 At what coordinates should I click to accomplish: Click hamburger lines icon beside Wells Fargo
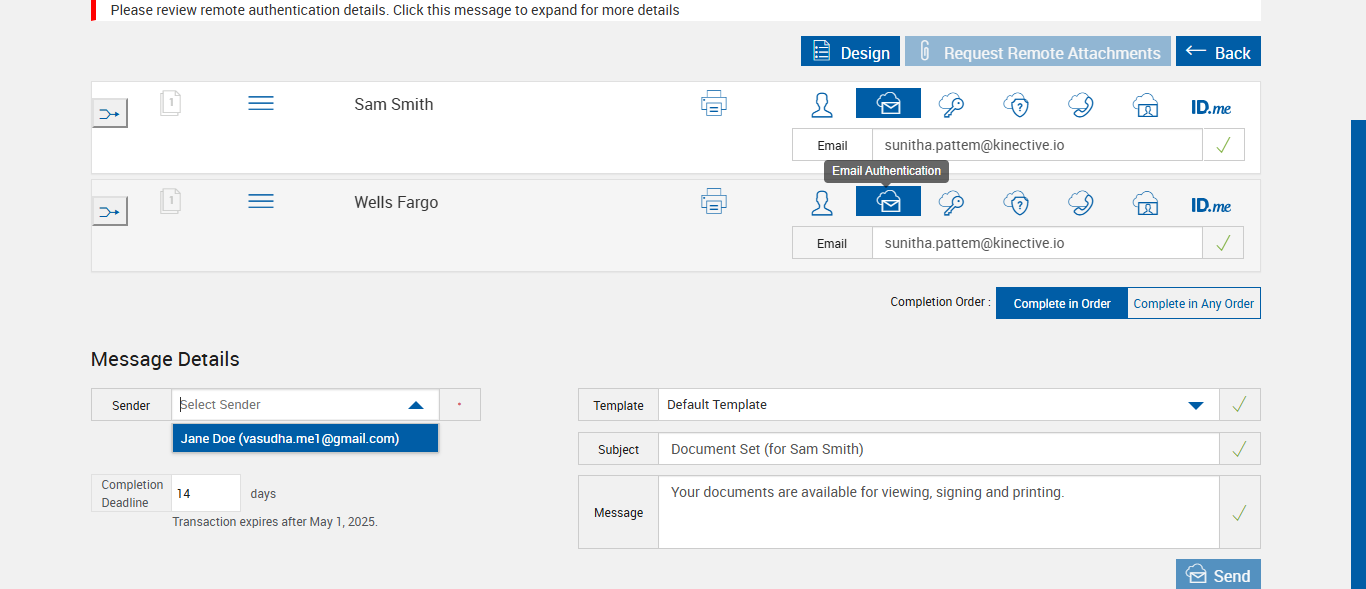point(261,202)
